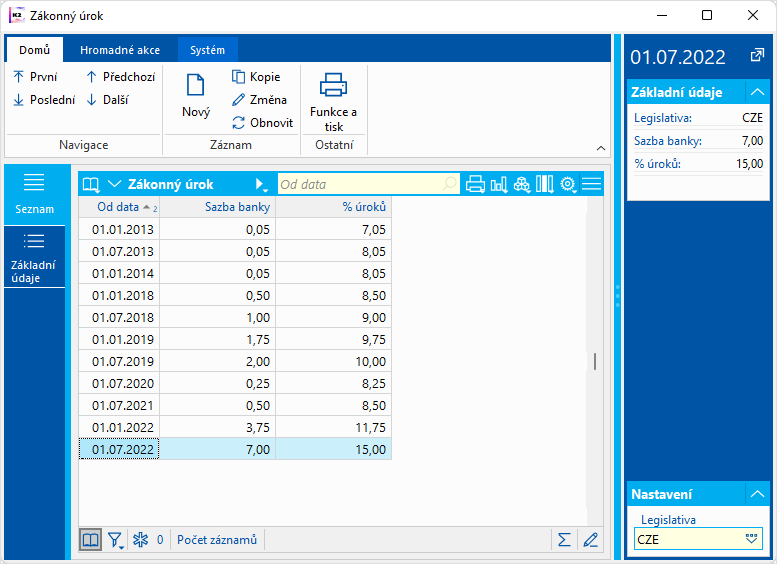This screenshot has width=777, height=564.
Task: Click the pencil edit icon in the status bar
Action: (590, 540)
